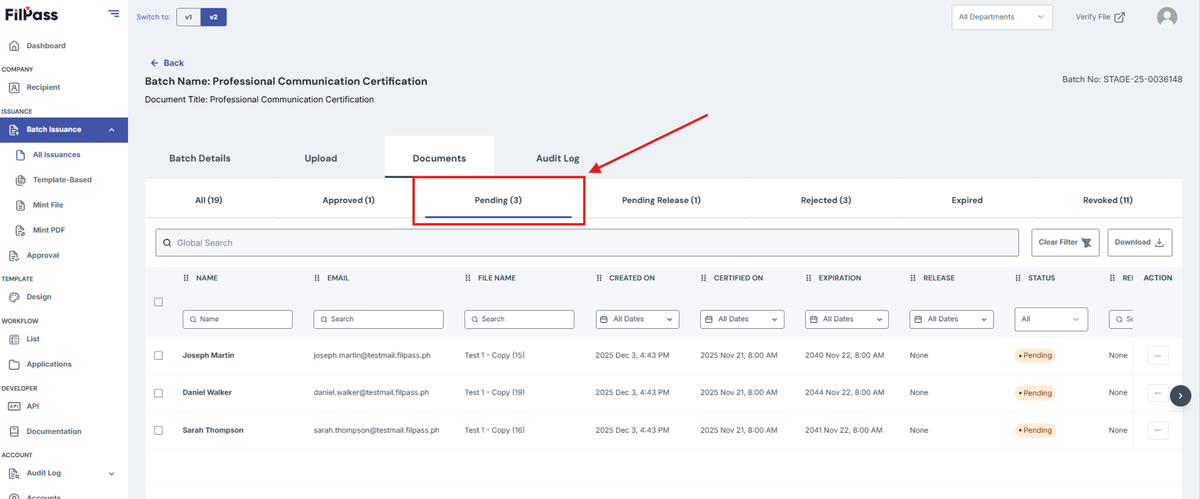Switch to version v2

point(214,17)
